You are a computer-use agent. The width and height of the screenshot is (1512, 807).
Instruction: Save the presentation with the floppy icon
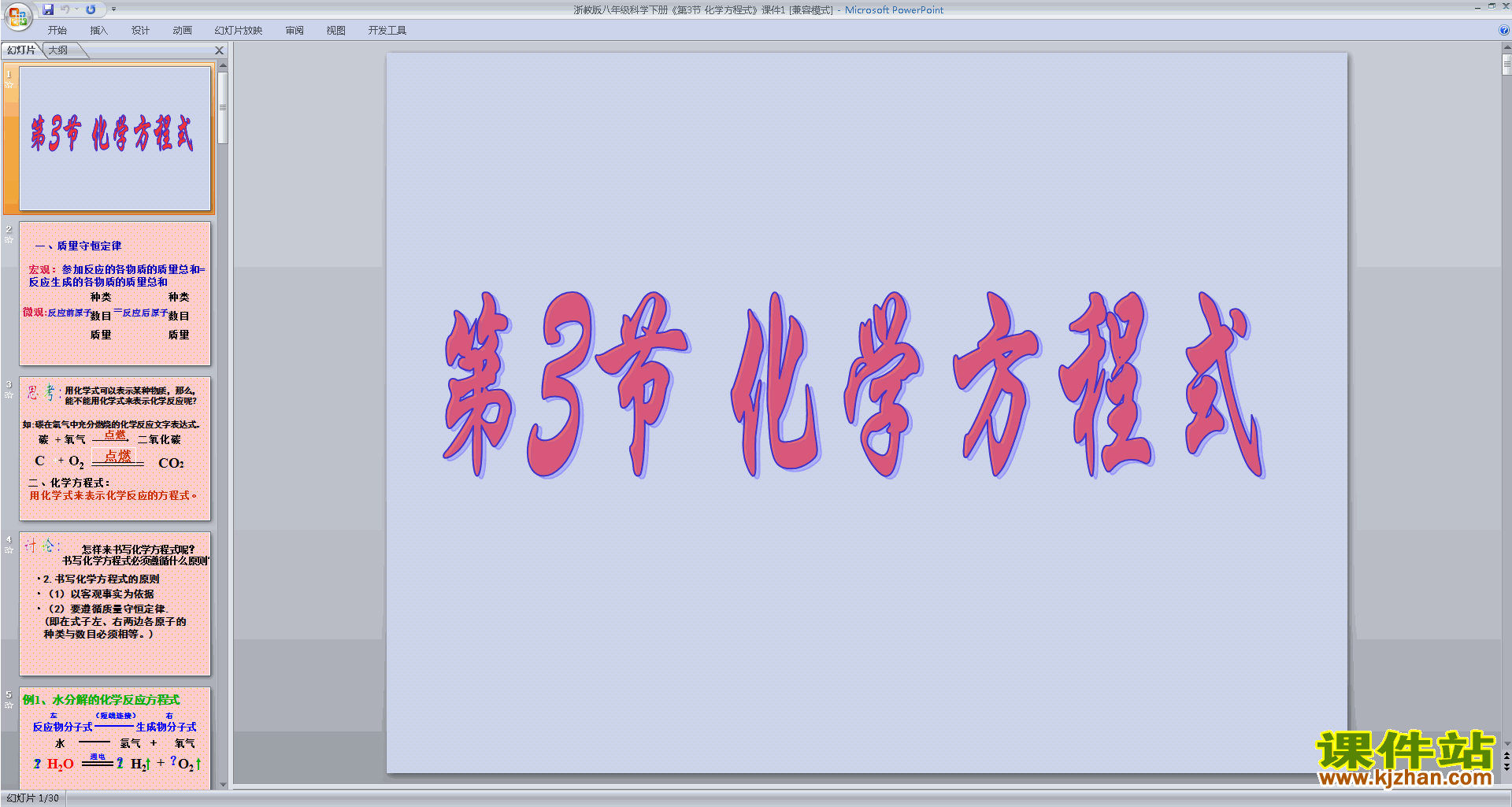48,9
